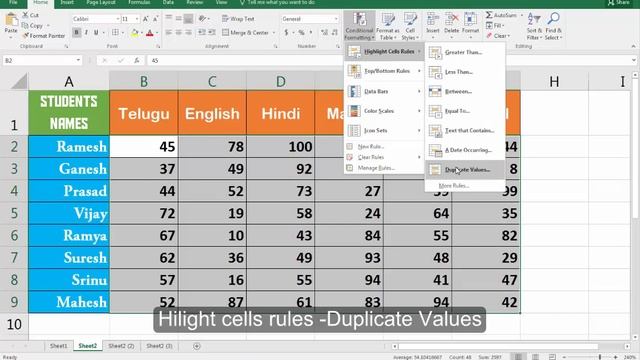Open Top/Bottom Rules submenu
640x360 pixels.
(x=384, y=71)
